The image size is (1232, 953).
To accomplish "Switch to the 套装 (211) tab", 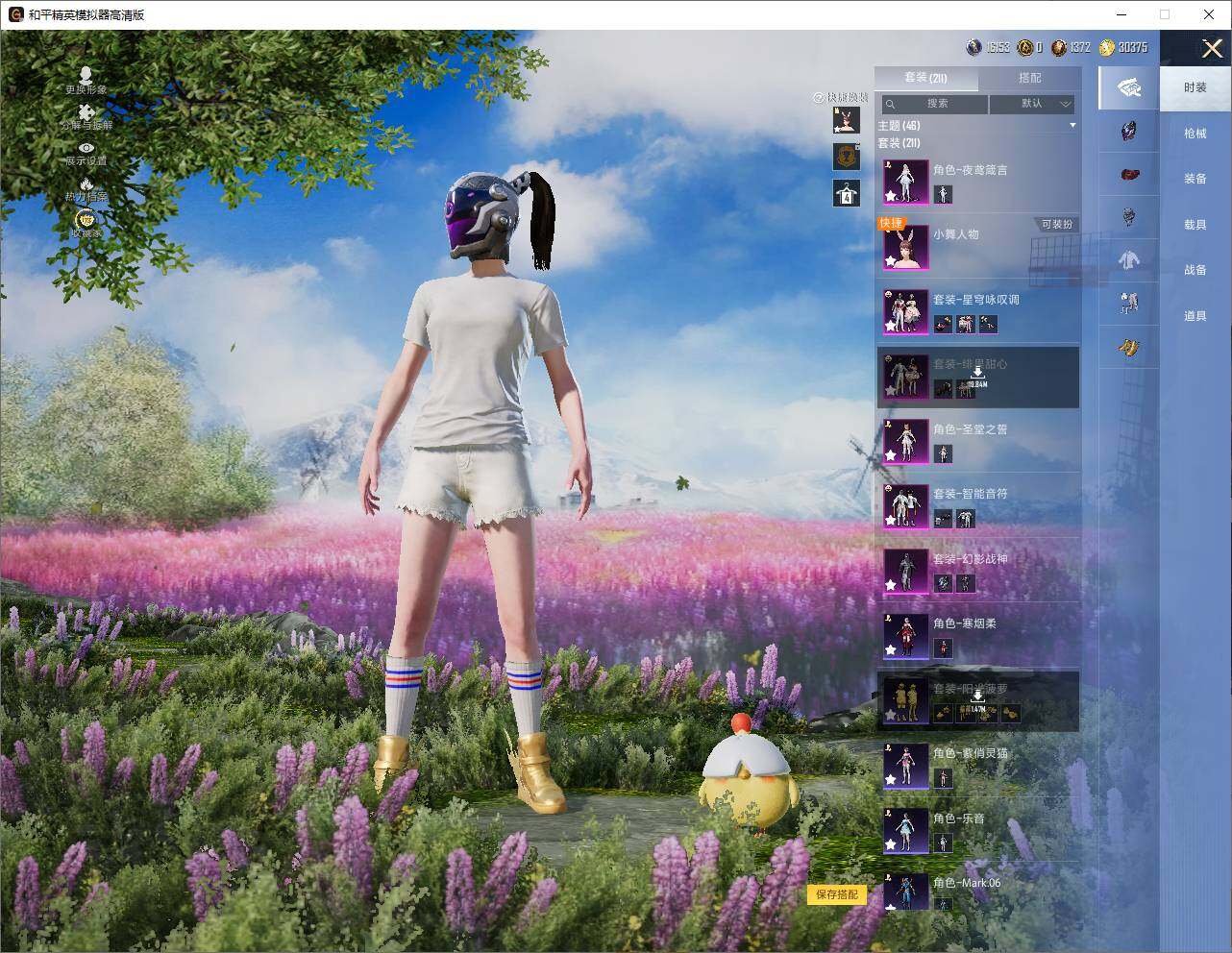I will [925, 78].
